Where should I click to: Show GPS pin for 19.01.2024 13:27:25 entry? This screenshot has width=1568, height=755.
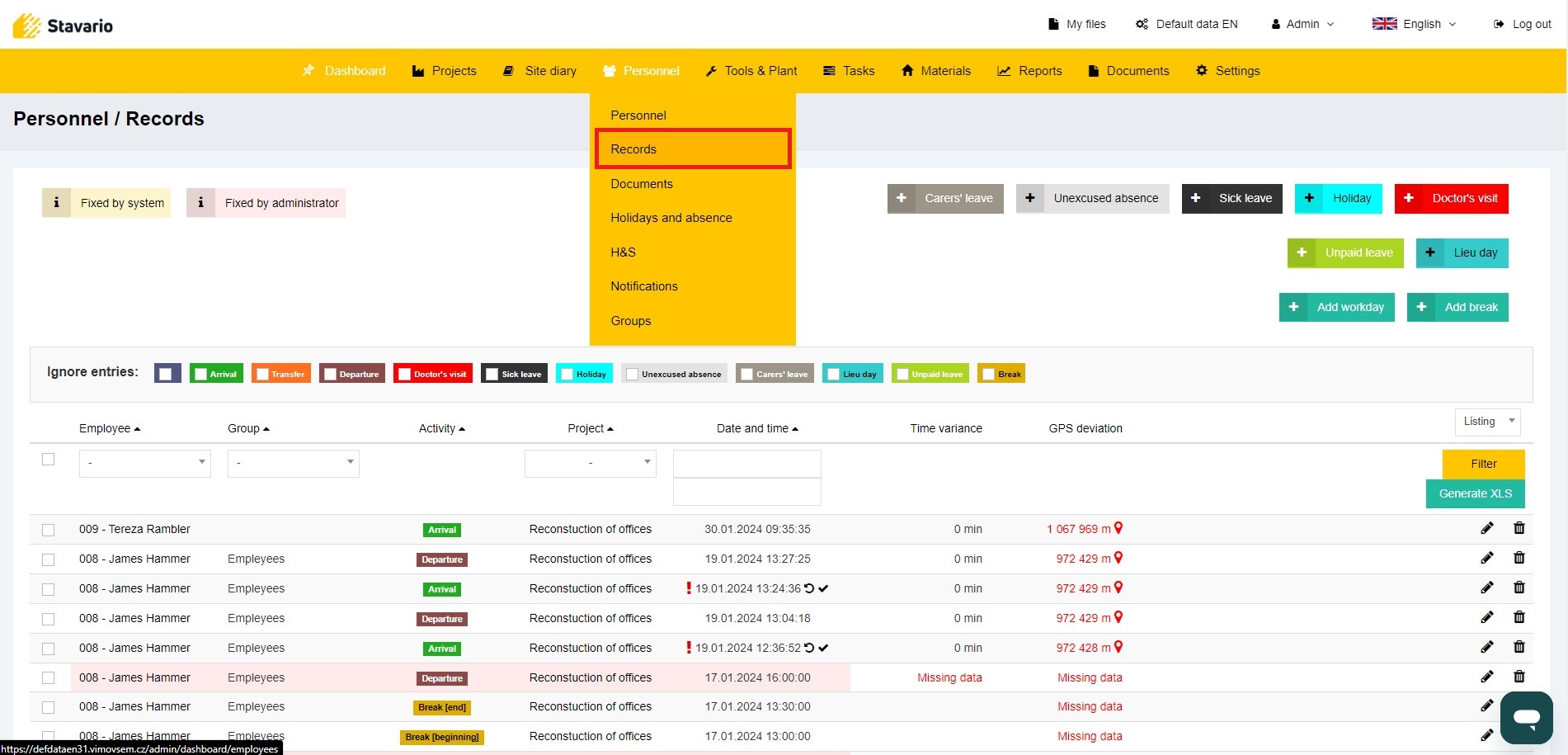[x=1118, y=558]
